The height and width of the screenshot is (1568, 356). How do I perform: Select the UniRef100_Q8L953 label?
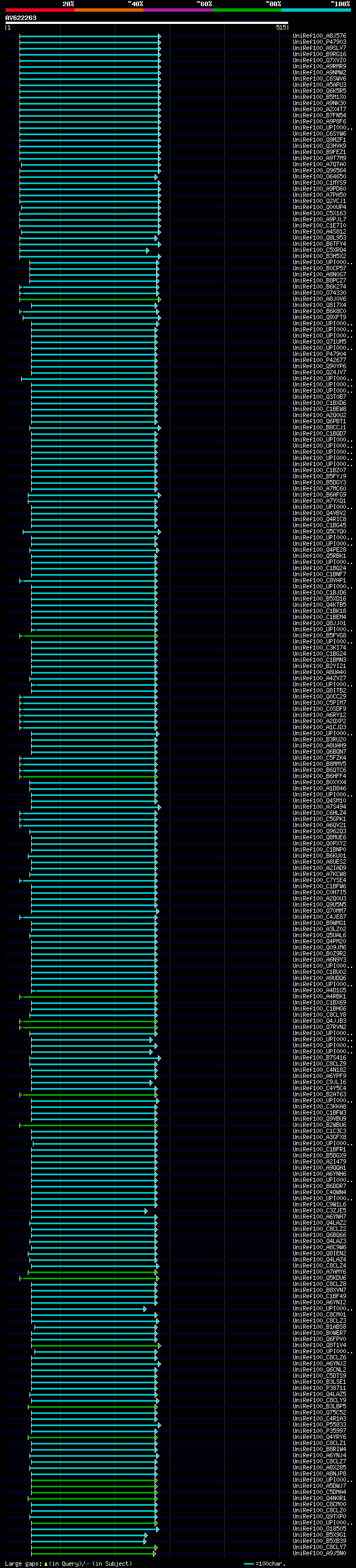click(319, 238)
